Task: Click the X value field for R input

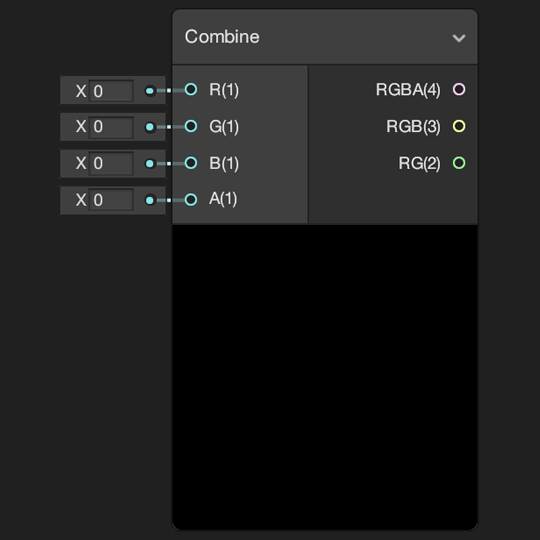Action: click(x=111, y=91)
